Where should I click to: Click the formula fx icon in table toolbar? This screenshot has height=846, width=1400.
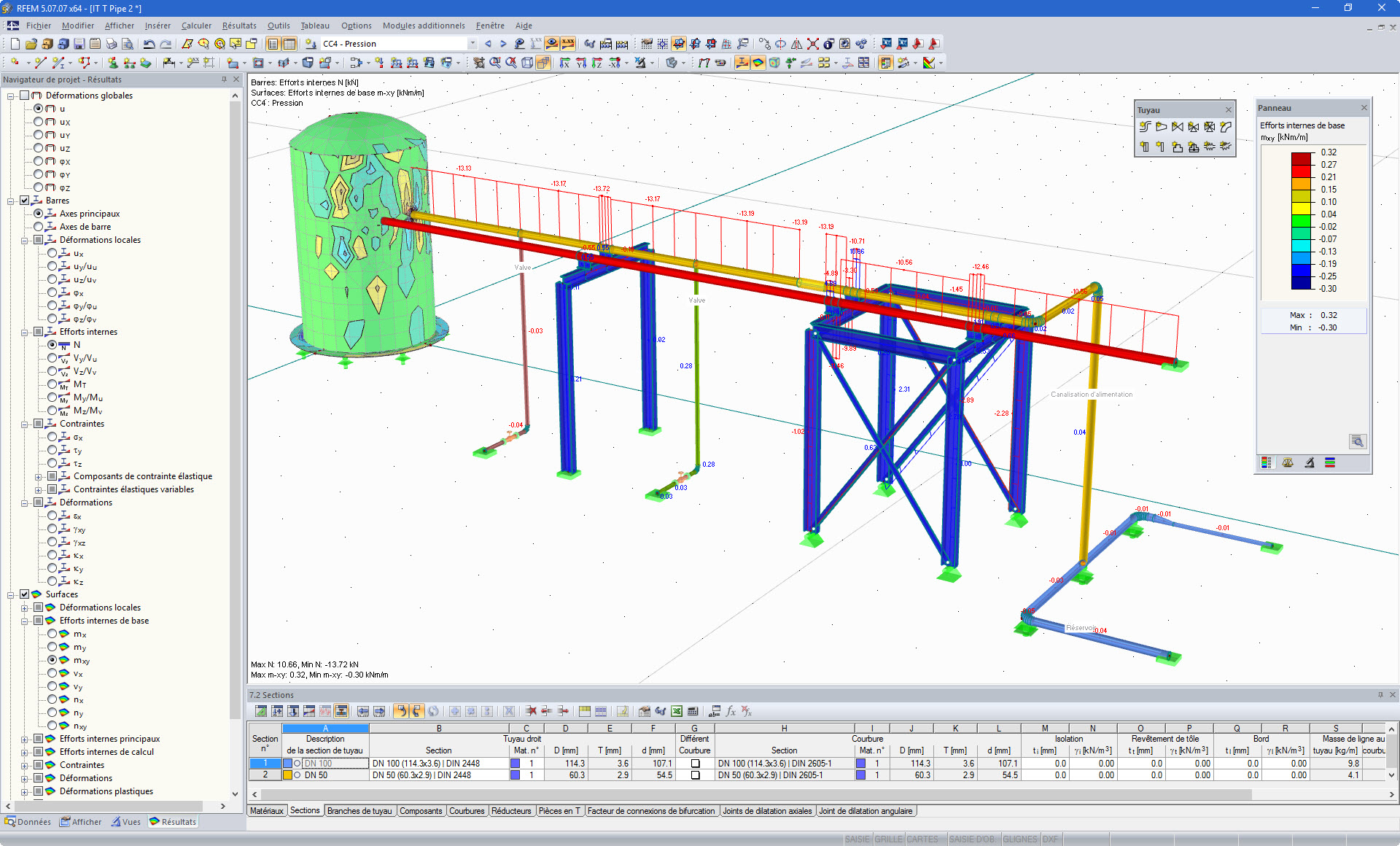pos(731,711)
